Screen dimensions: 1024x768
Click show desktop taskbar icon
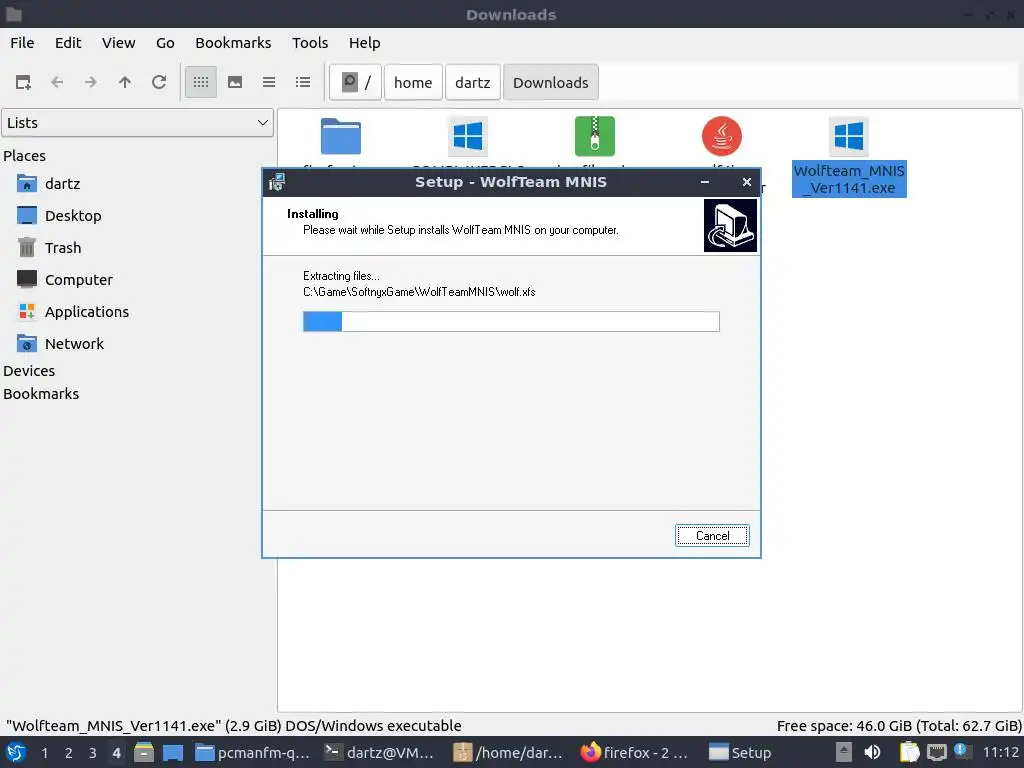(x=172, y=752)
